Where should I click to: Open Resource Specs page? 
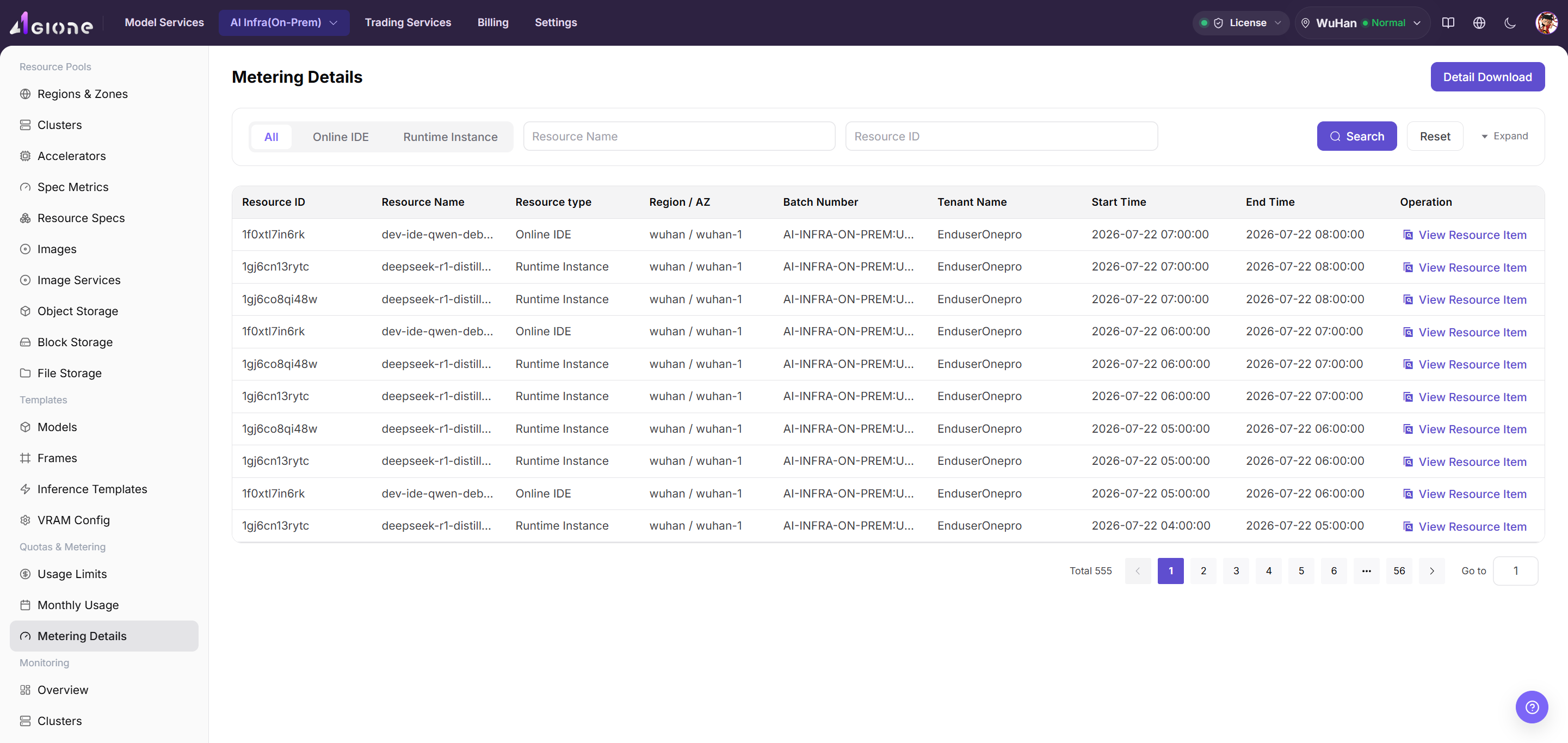[x=104, y=218]
